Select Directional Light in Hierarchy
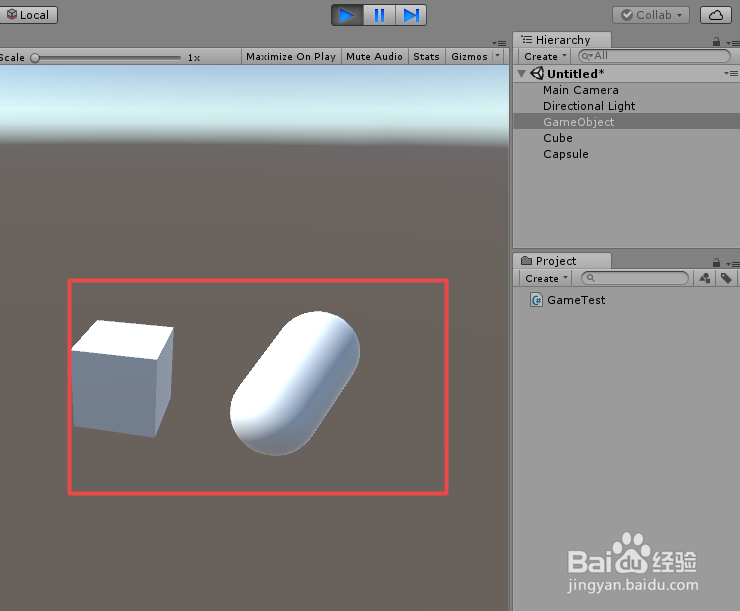 (627, 106)
